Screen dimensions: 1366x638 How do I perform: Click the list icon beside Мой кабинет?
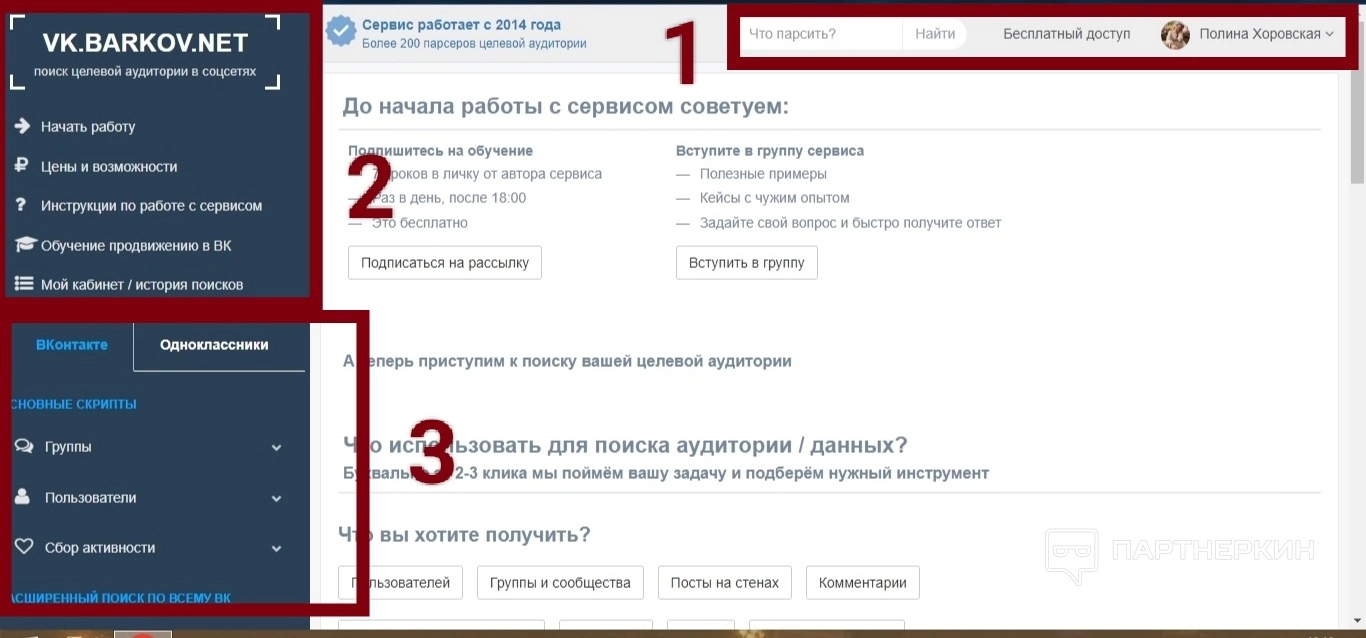(24, 284)
